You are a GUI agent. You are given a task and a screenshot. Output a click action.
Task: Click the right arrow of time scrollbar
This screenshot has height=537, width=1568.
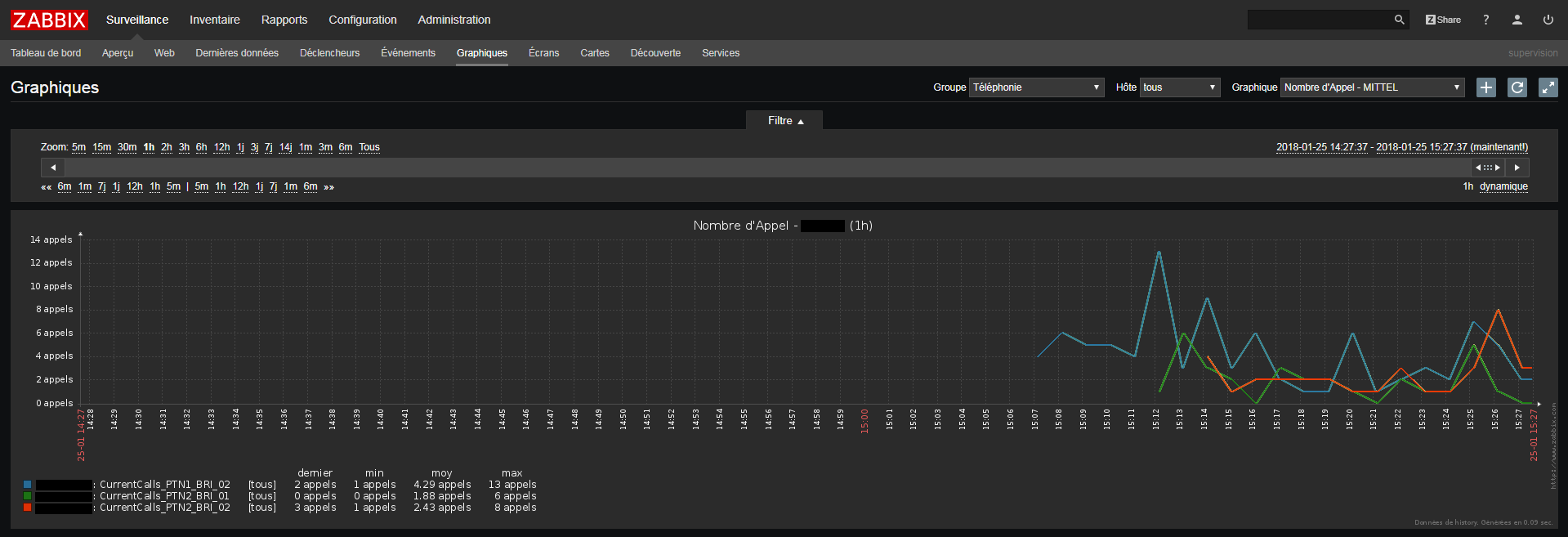[x=1517, y=168]
